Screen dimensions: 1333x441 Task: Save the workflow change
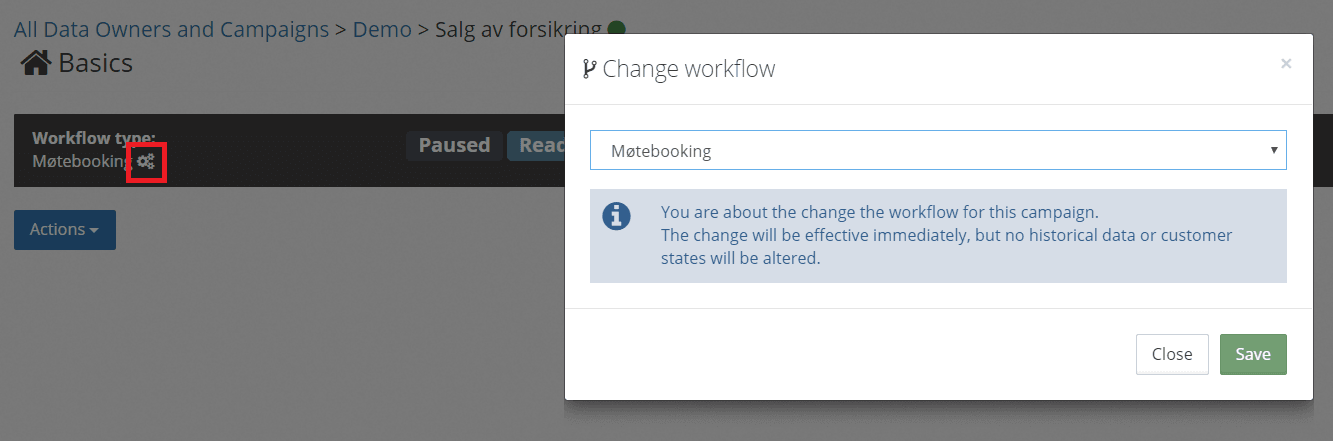1253,354
